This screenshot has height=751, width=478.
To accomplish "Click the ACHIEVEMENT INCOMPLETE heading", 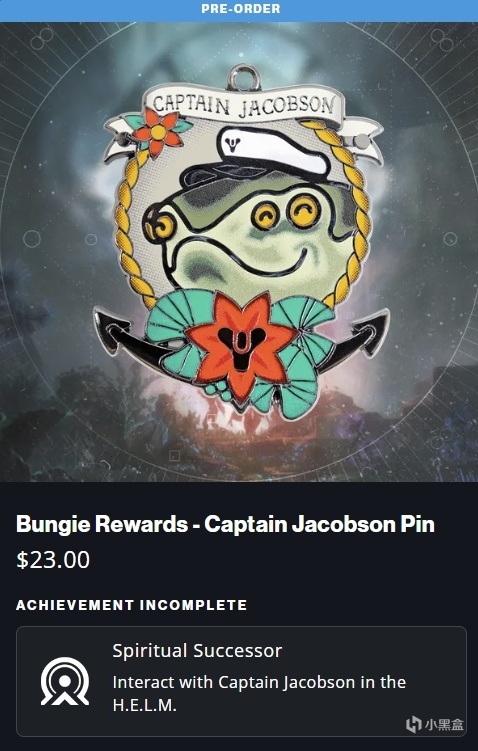I will pos(132,605).
